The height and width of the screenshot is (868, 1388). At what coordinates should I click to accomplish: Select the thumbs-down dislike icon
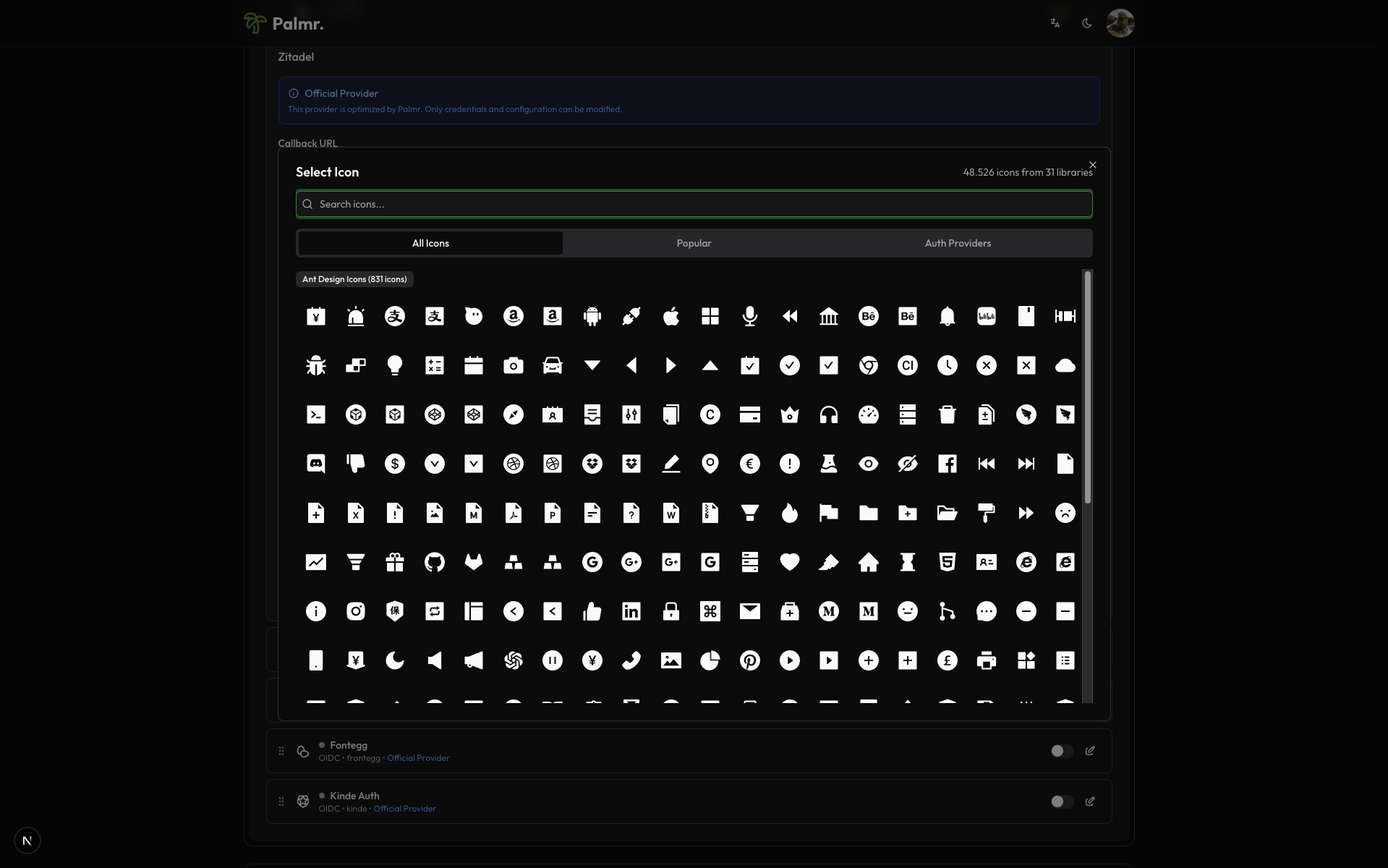[355, 464]
